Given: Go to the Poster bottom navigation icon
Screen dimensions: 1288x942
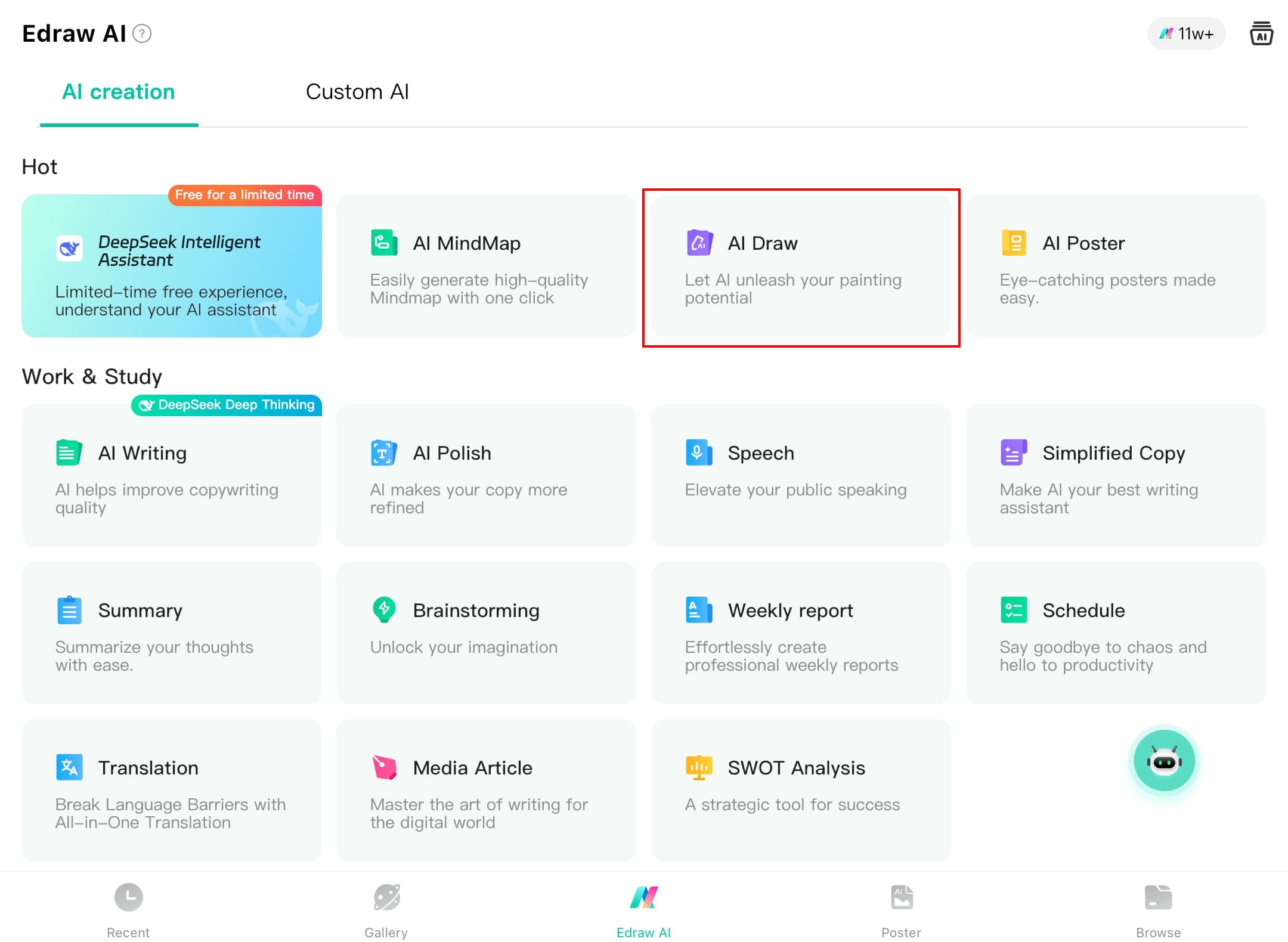Looking at the screenshot, I should 901,897.
